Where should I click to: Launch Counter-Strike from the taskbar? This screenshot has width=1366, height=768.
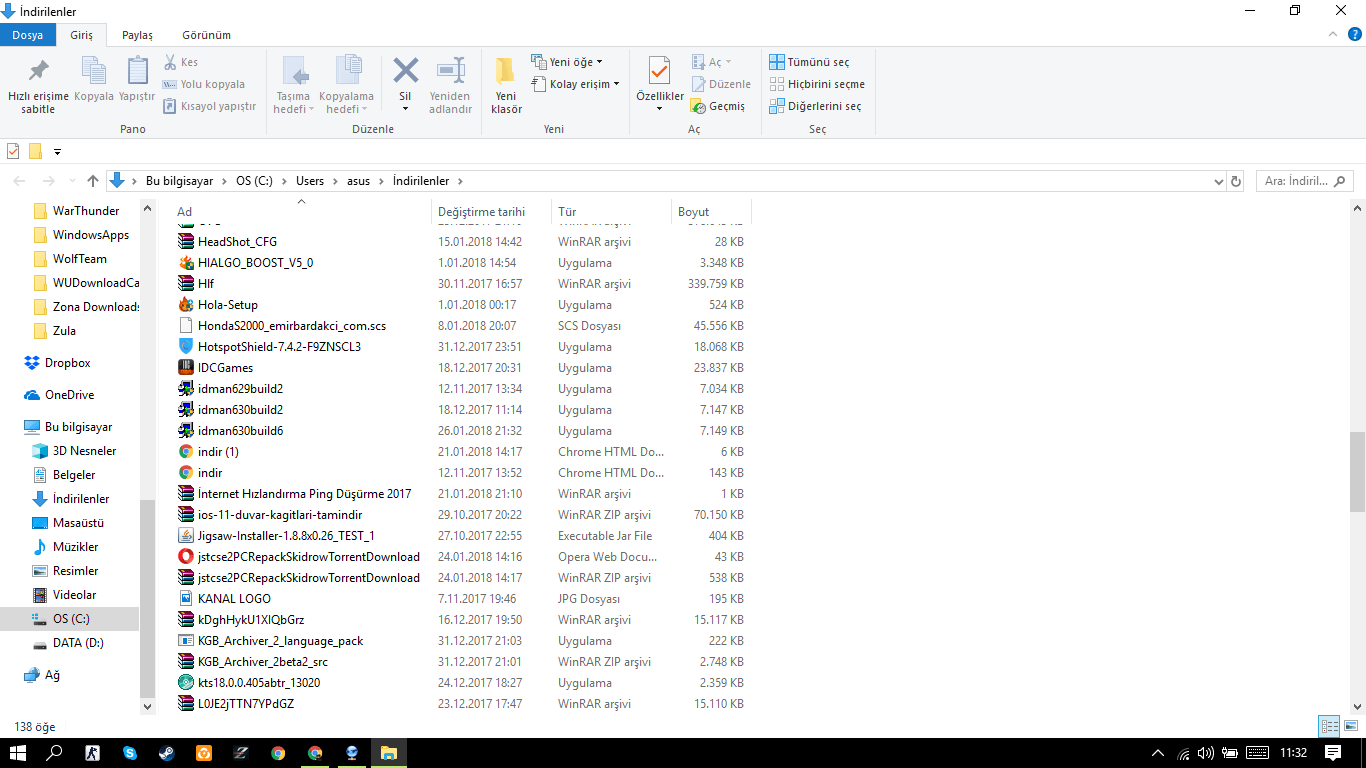92,753
